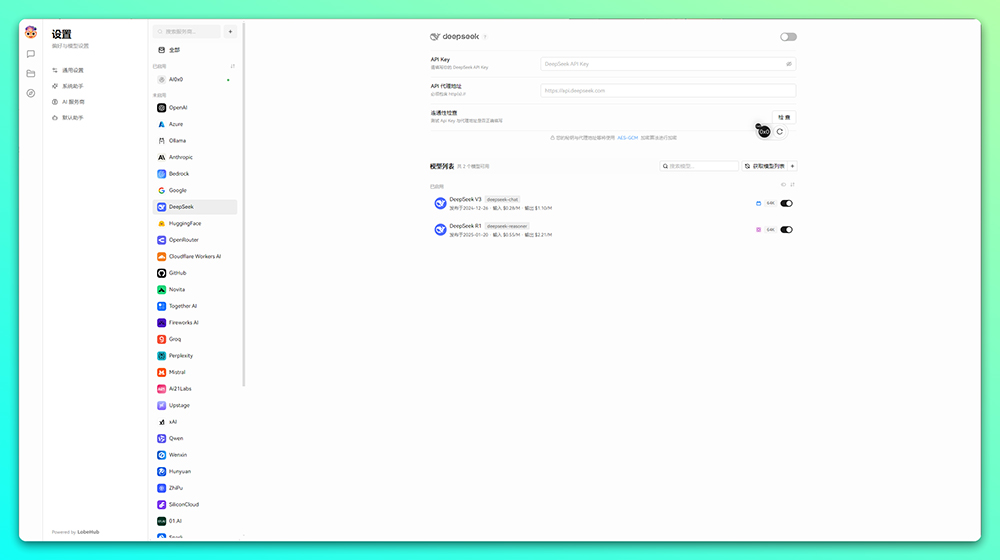Click the help question mark beside deepseek title
The height and width of the screenshot is (560, 1000).
click(x=485, y=37)
